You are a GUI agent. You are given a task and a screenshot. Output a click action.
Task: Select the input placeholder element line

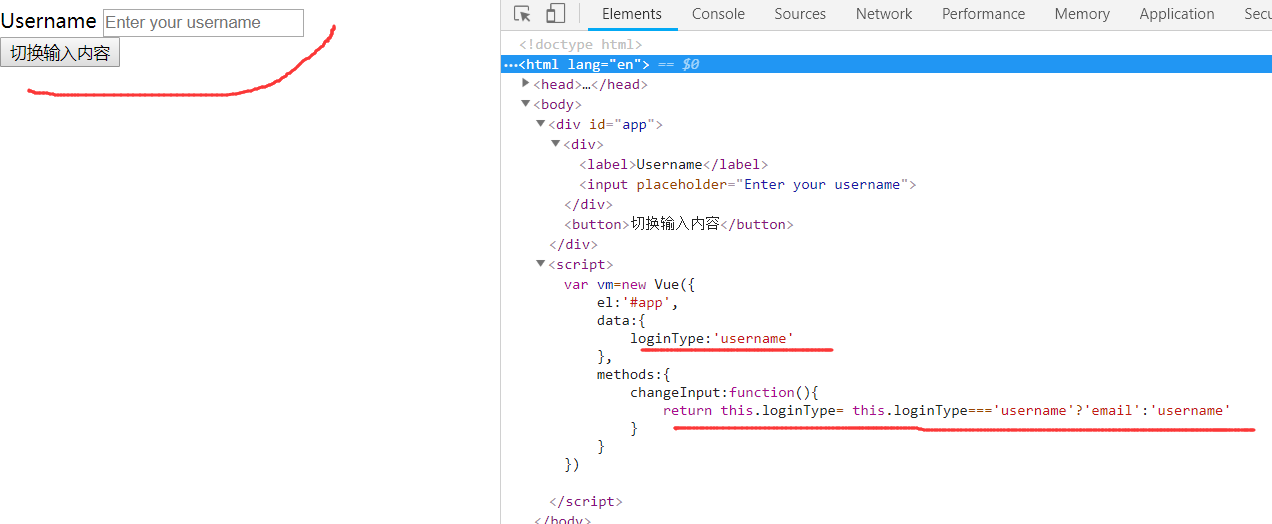pos(747,184)
